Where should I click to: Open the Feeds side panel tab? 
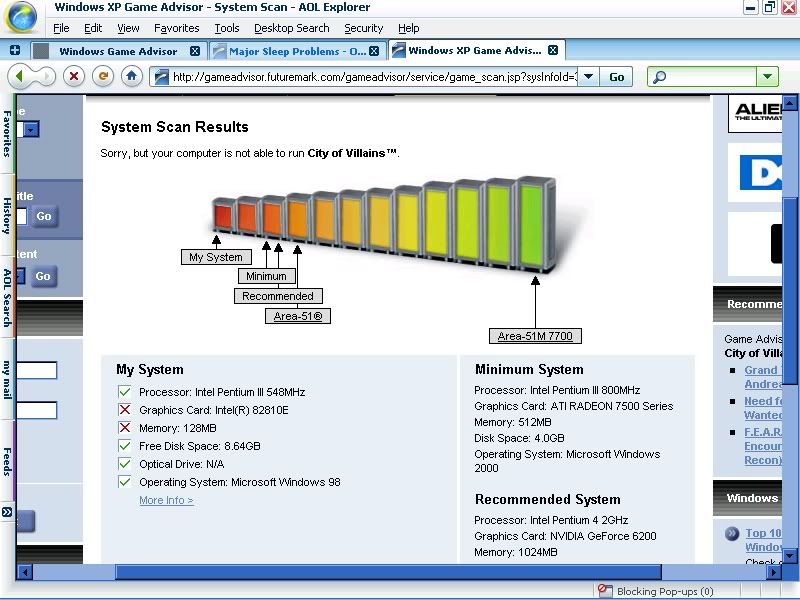coord(7,462)
